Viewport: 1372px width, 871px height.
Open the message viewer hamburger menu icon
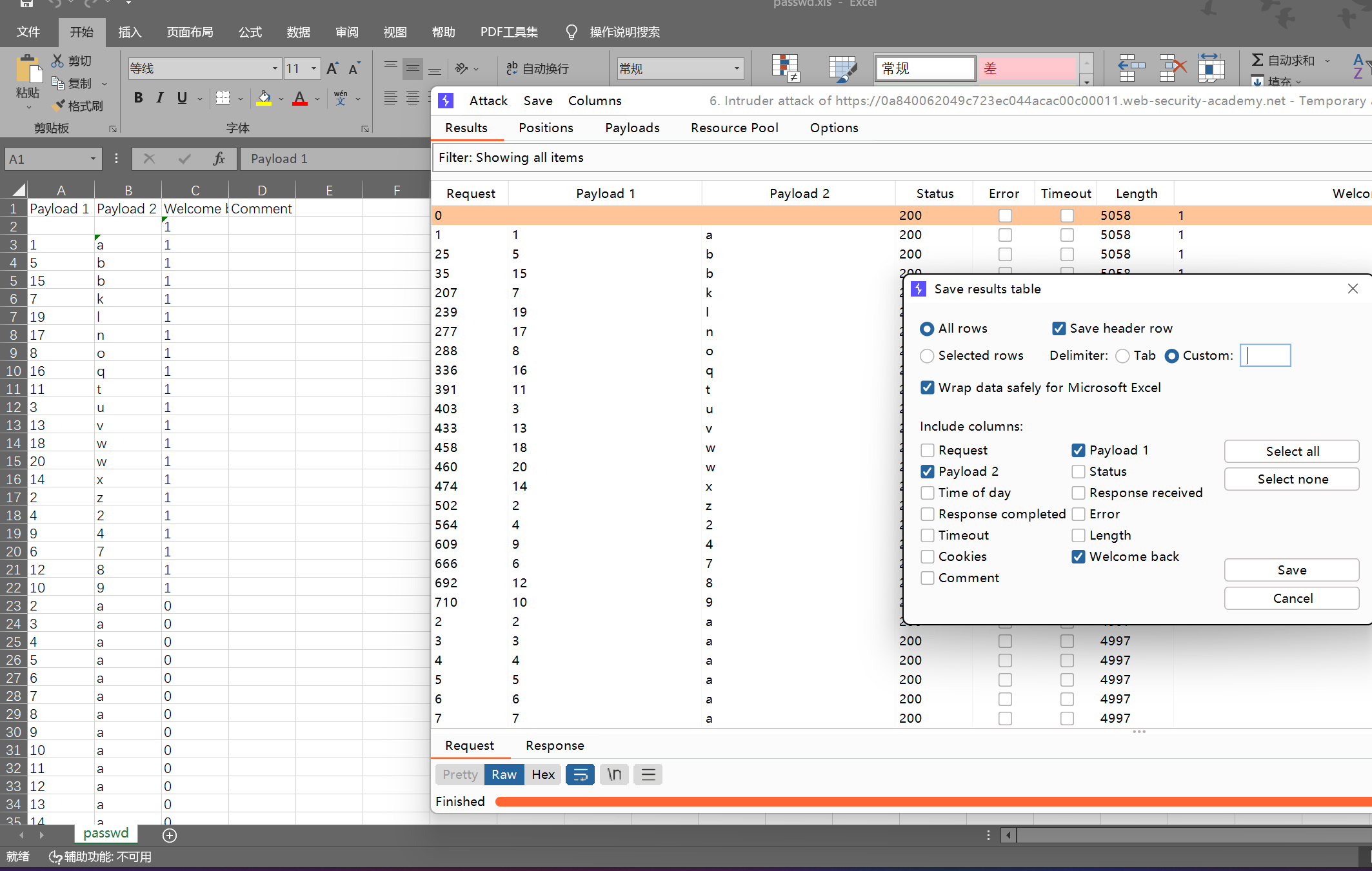[x=648, y=774]
